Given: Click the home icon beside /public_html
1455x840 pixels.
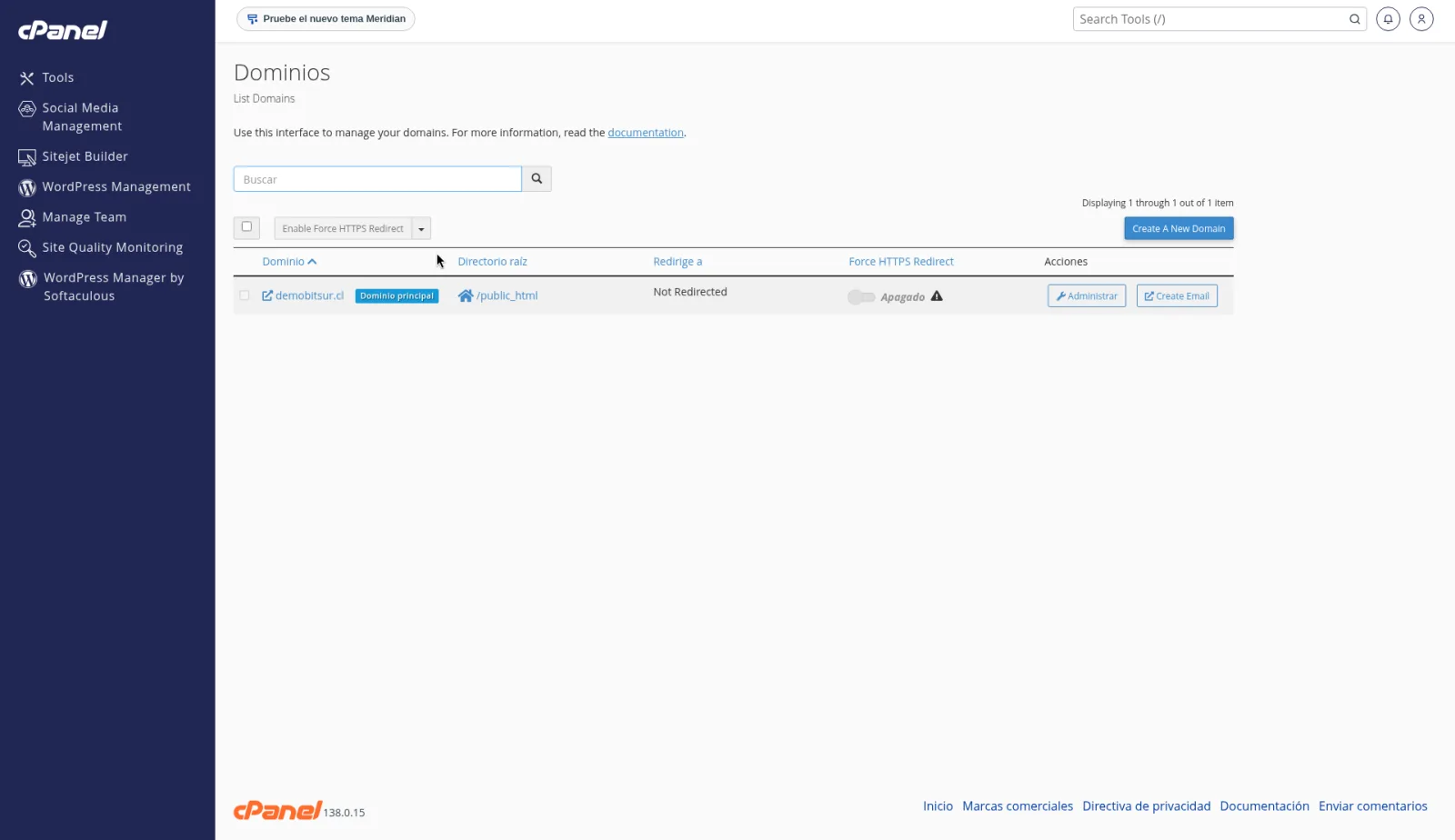Looking at the screenshot, I should coord(466,296).
